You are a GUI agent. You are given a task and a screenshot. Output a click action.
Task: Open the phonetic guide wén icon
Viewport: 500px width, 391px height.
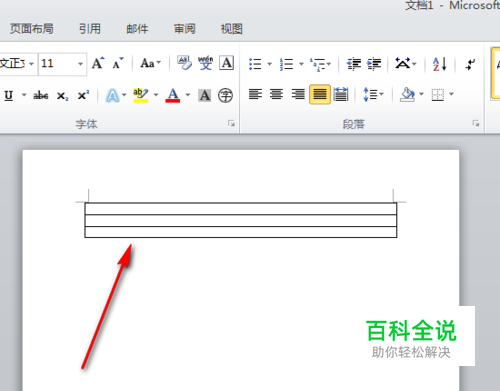click(x=205, y=63)
